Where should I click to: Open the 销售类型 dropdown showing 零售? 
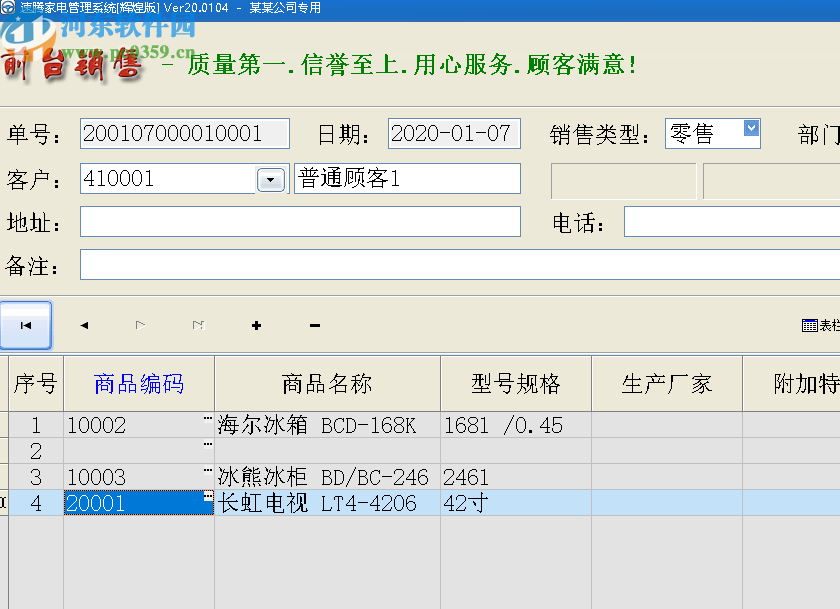click(x=752, y=131)
